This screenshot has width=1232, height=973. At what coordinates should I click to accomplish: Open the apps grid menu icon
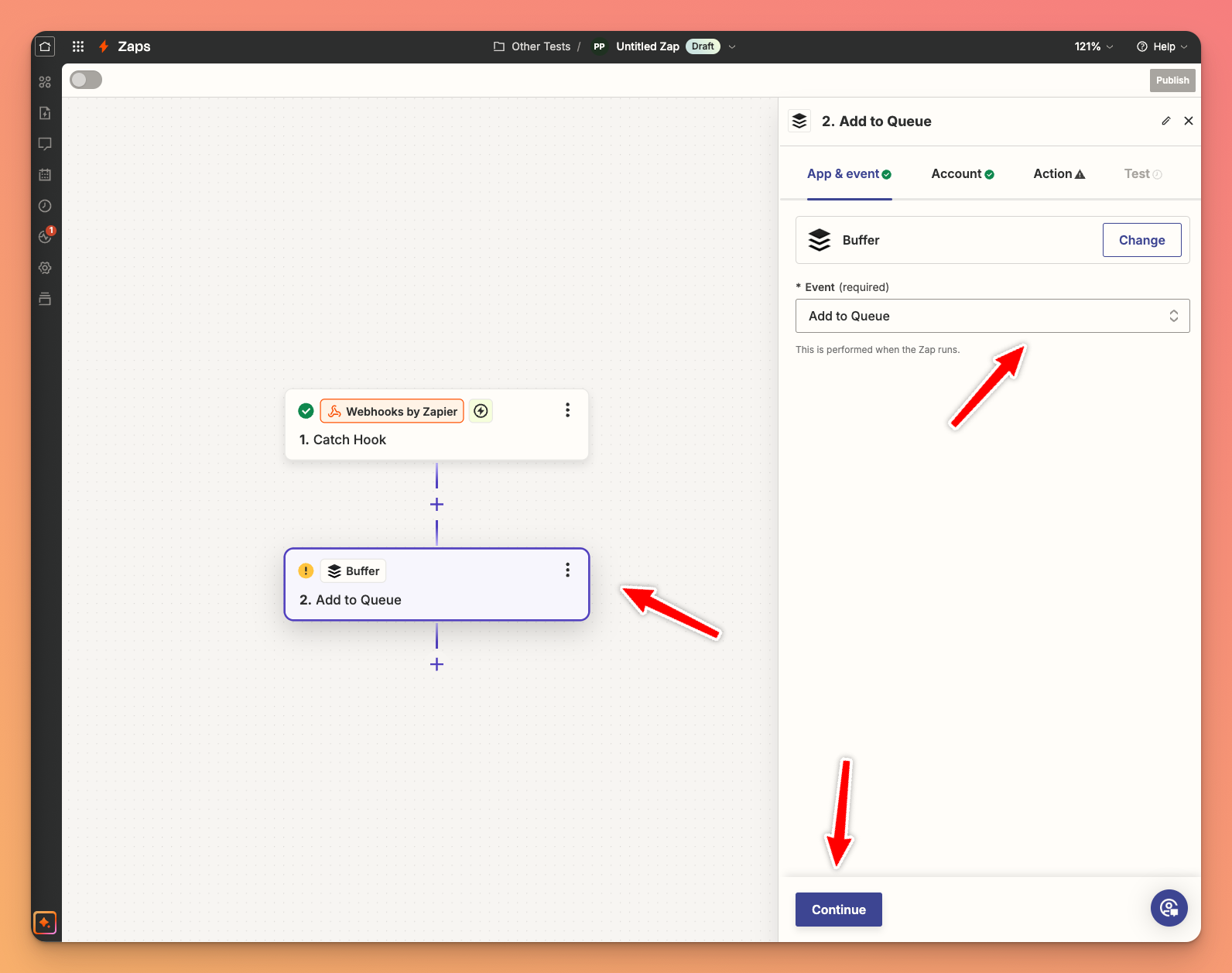coord(78,46)
